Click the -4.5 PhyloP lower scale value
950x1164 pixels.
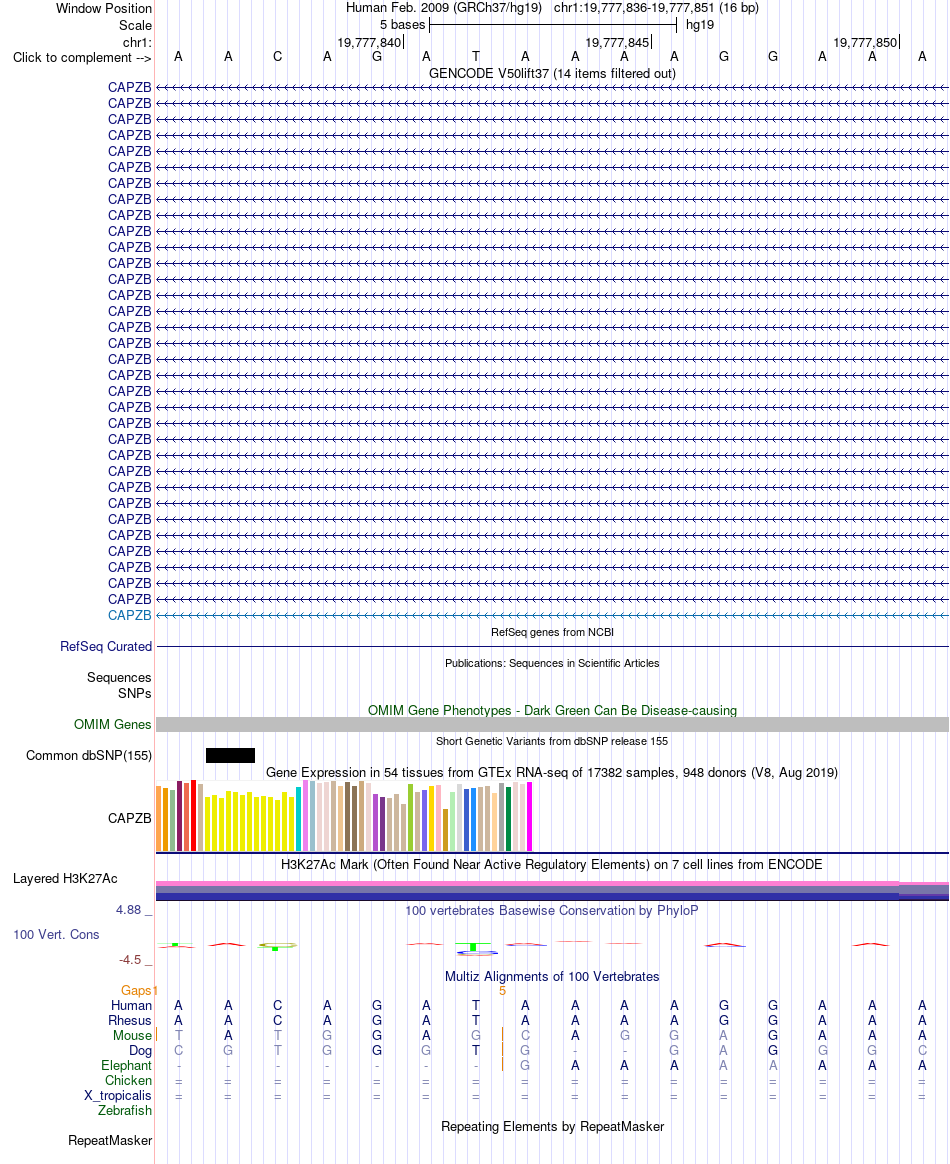click(130, 960)
